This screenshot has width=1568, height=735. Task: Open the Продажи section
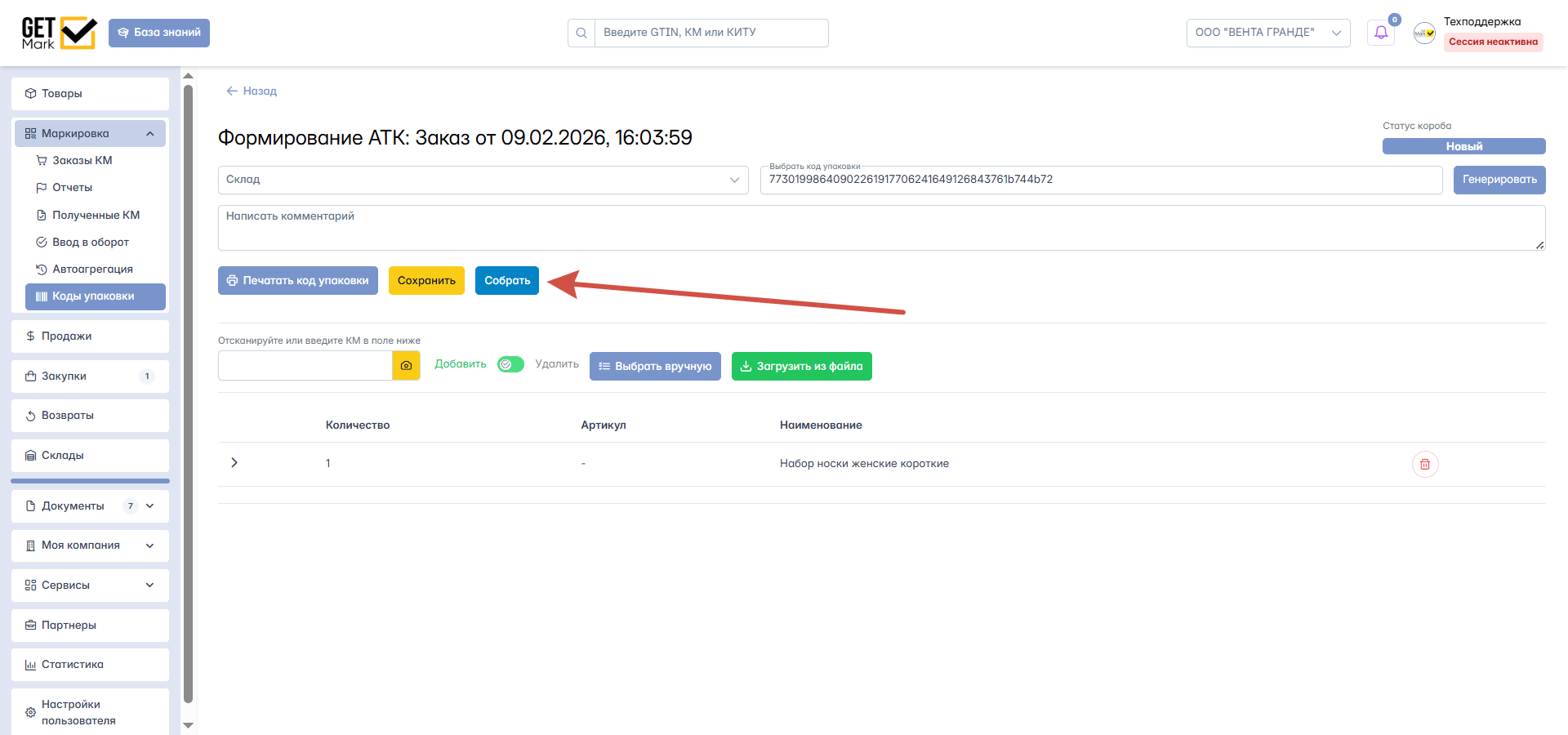(x=90, y=336)
